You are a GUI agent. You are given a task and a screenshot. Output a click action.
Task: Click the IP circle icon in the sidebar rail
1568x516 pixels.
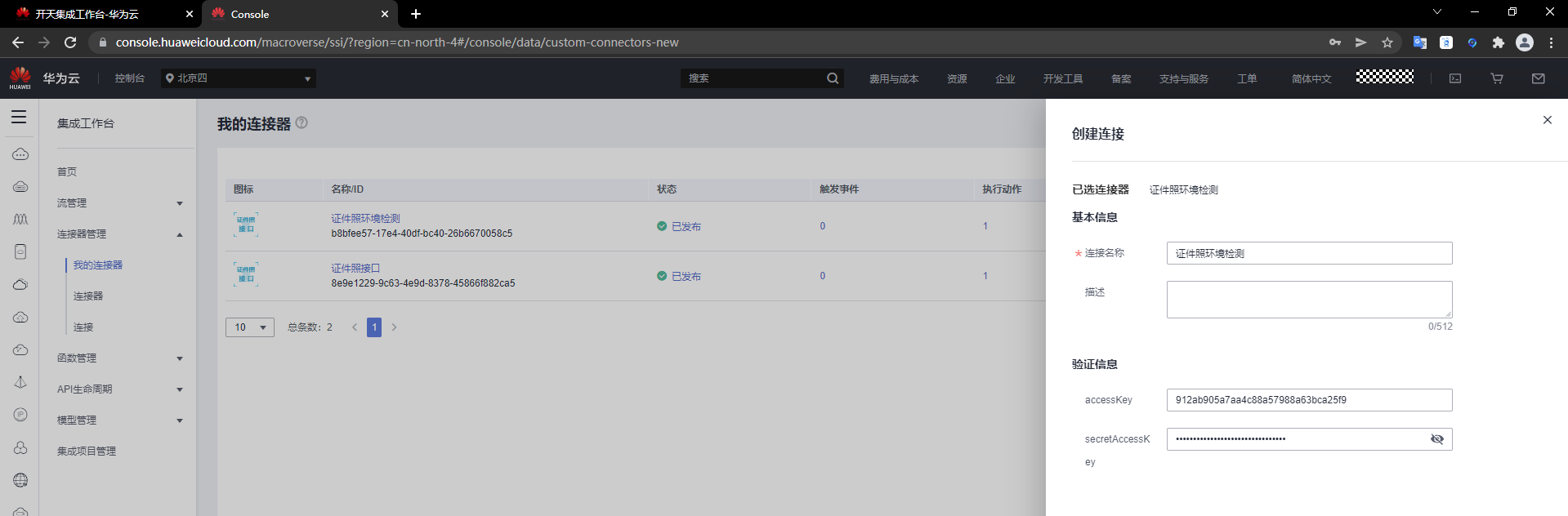(20, 415)
